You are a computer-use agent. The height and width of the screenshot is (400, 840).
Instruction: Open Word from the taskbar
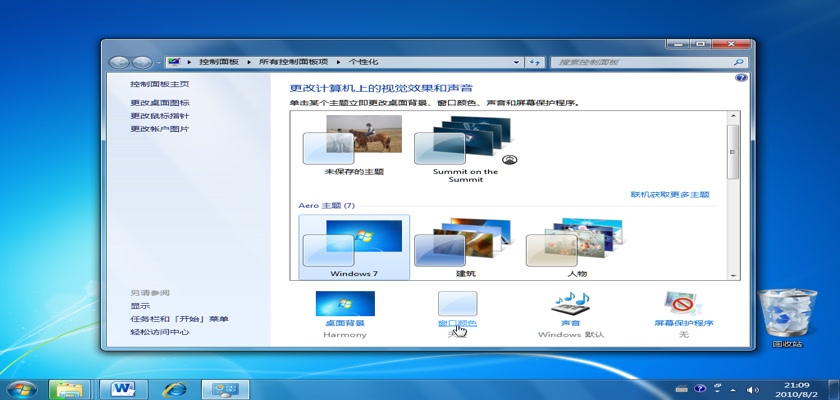pyautogui.click(x=124, y=388)
